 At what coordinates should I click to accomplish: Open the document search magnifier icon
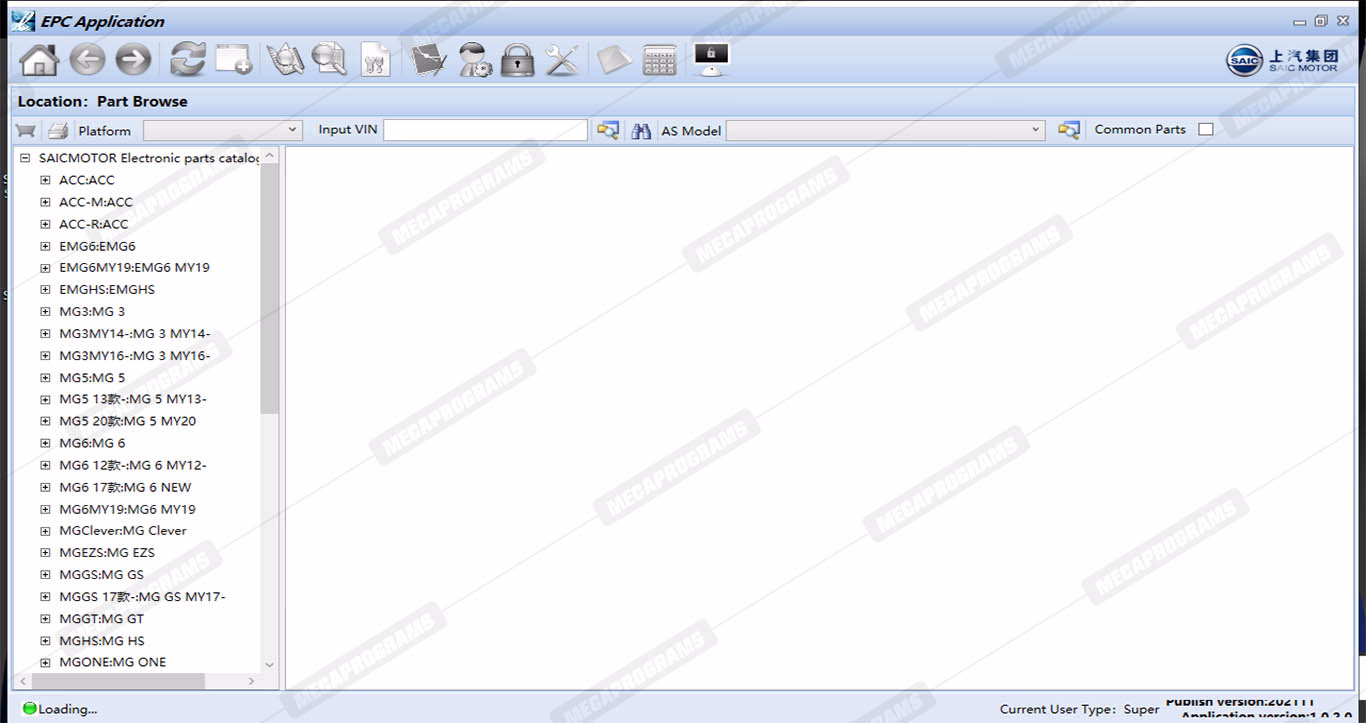(x=328, y=59)
